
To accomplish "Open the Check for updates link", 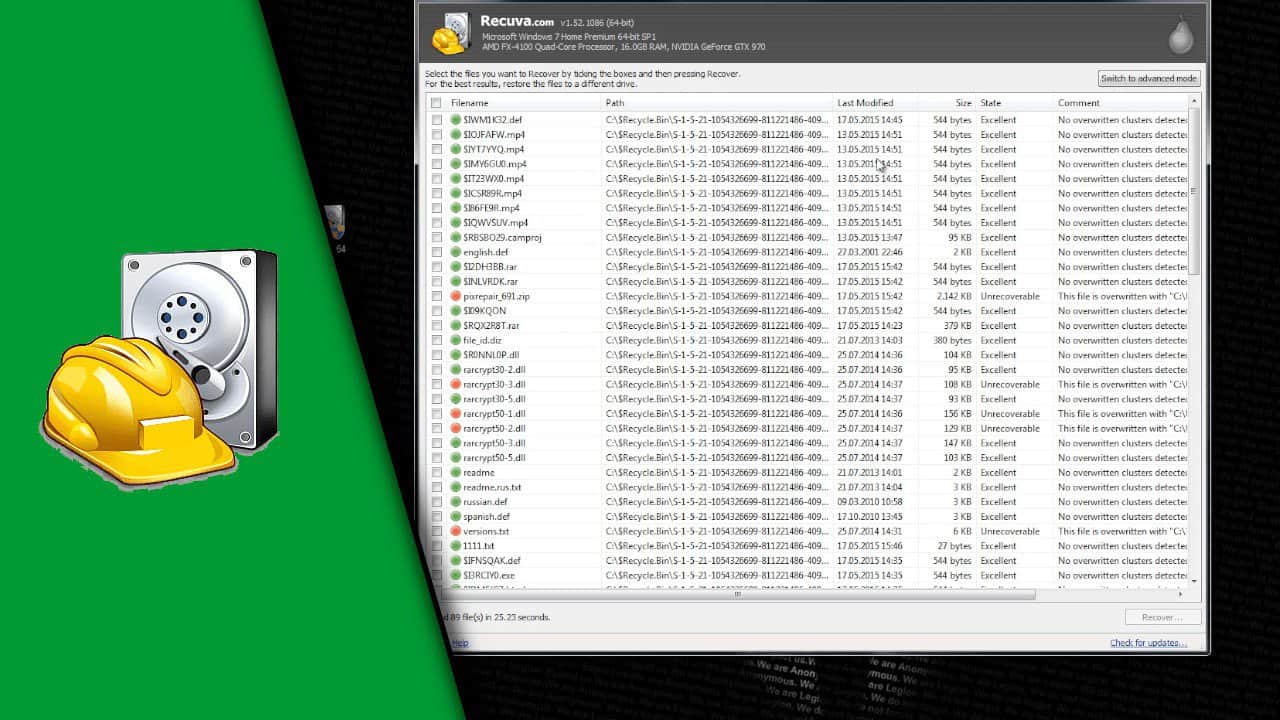I will (x=1148, y=643).
